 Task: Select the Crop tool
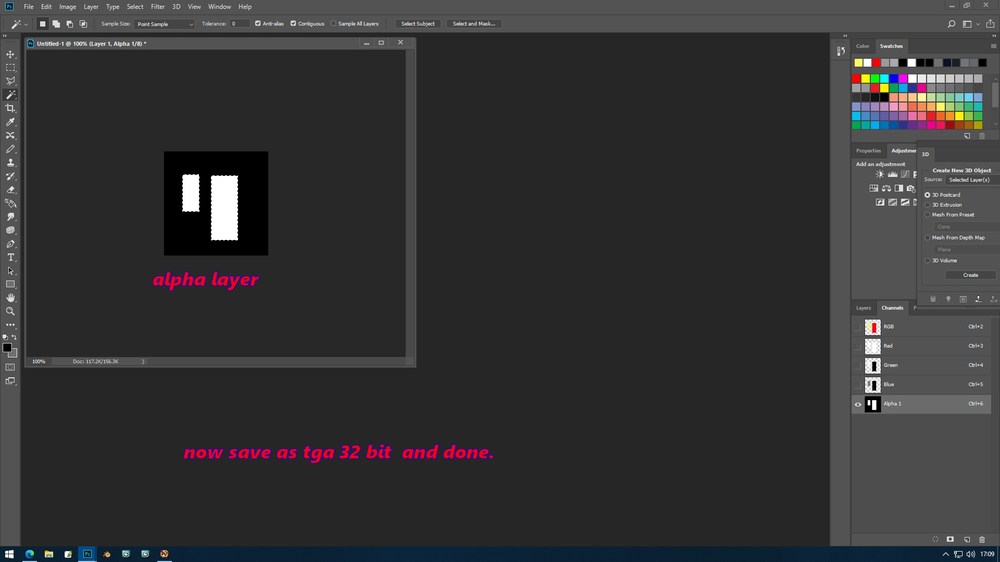(x=11, y=108)
